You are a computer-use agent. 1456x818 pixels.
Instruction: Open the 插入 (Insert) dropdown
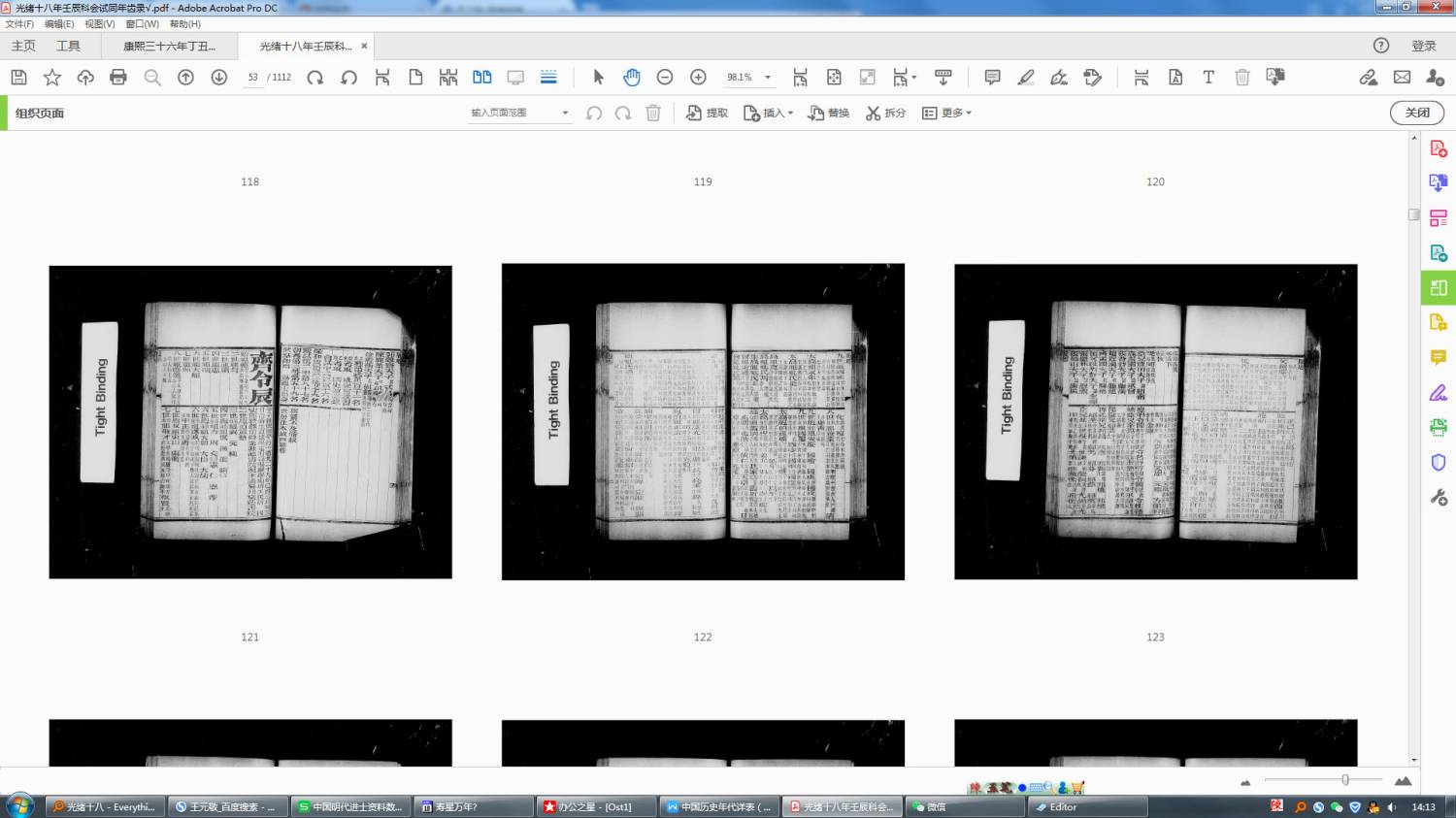click(769, 114)
